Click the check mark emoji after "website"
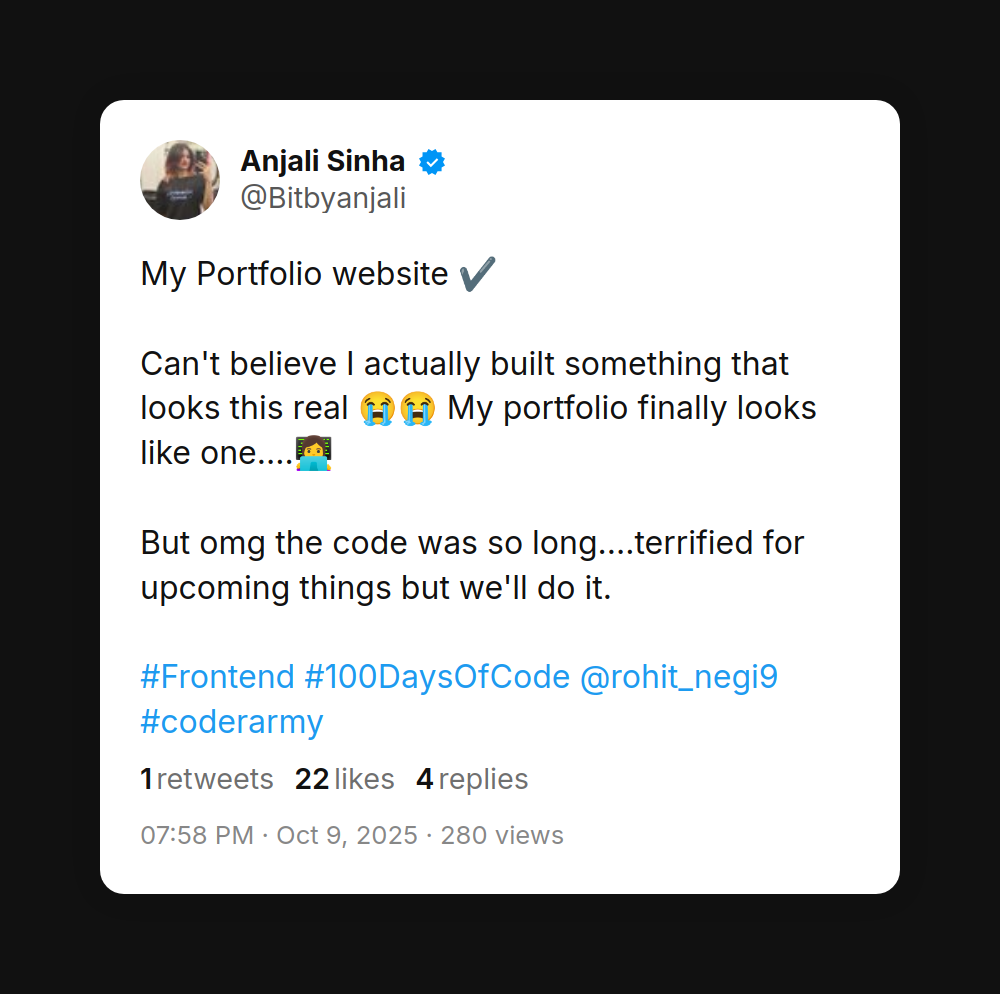 coord(477,274)
